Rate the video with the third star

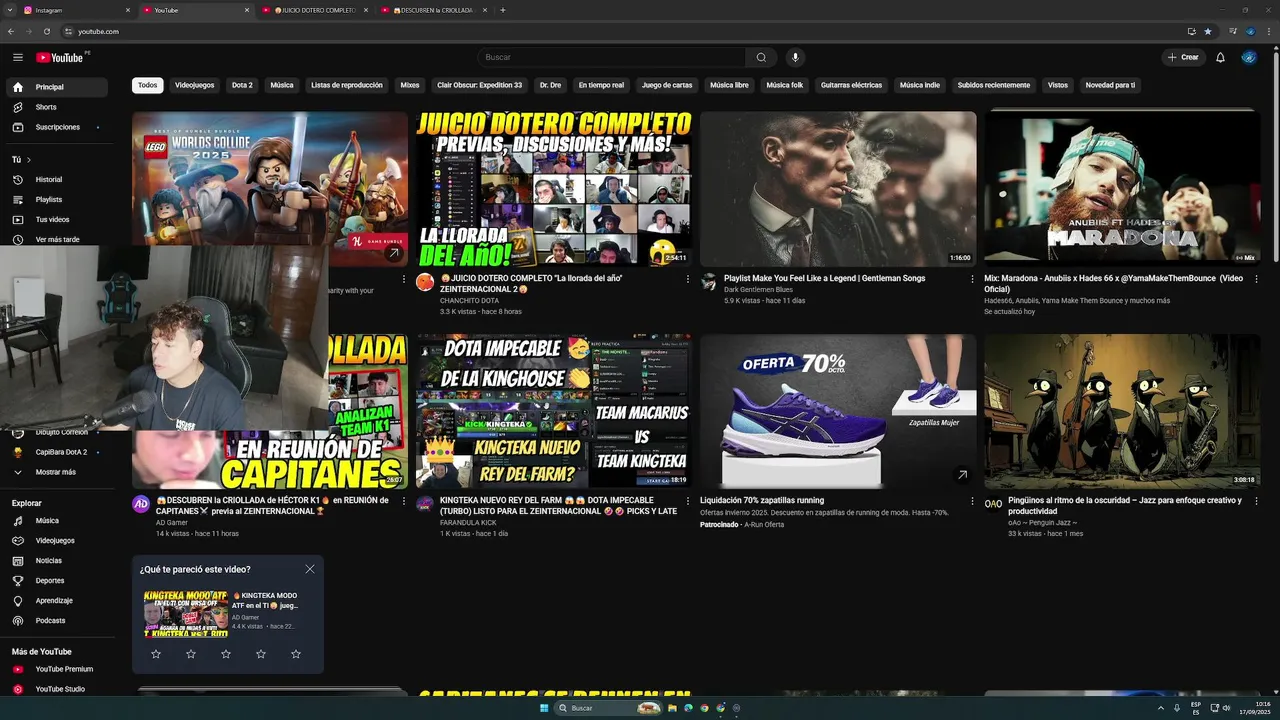point(226,653)
